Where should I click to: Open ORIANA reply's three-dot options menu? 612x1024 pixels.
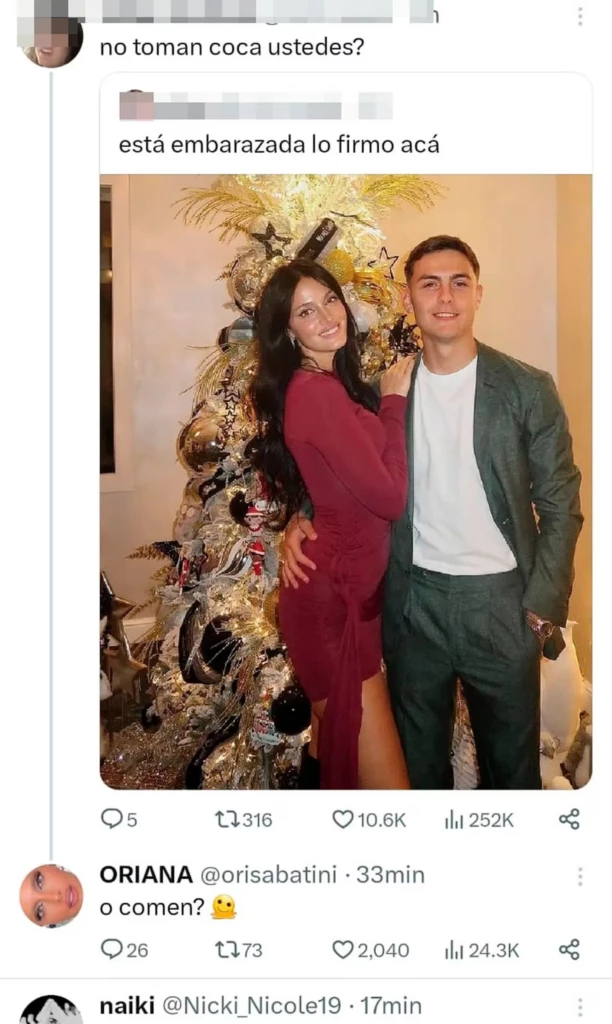pos(580,876)
